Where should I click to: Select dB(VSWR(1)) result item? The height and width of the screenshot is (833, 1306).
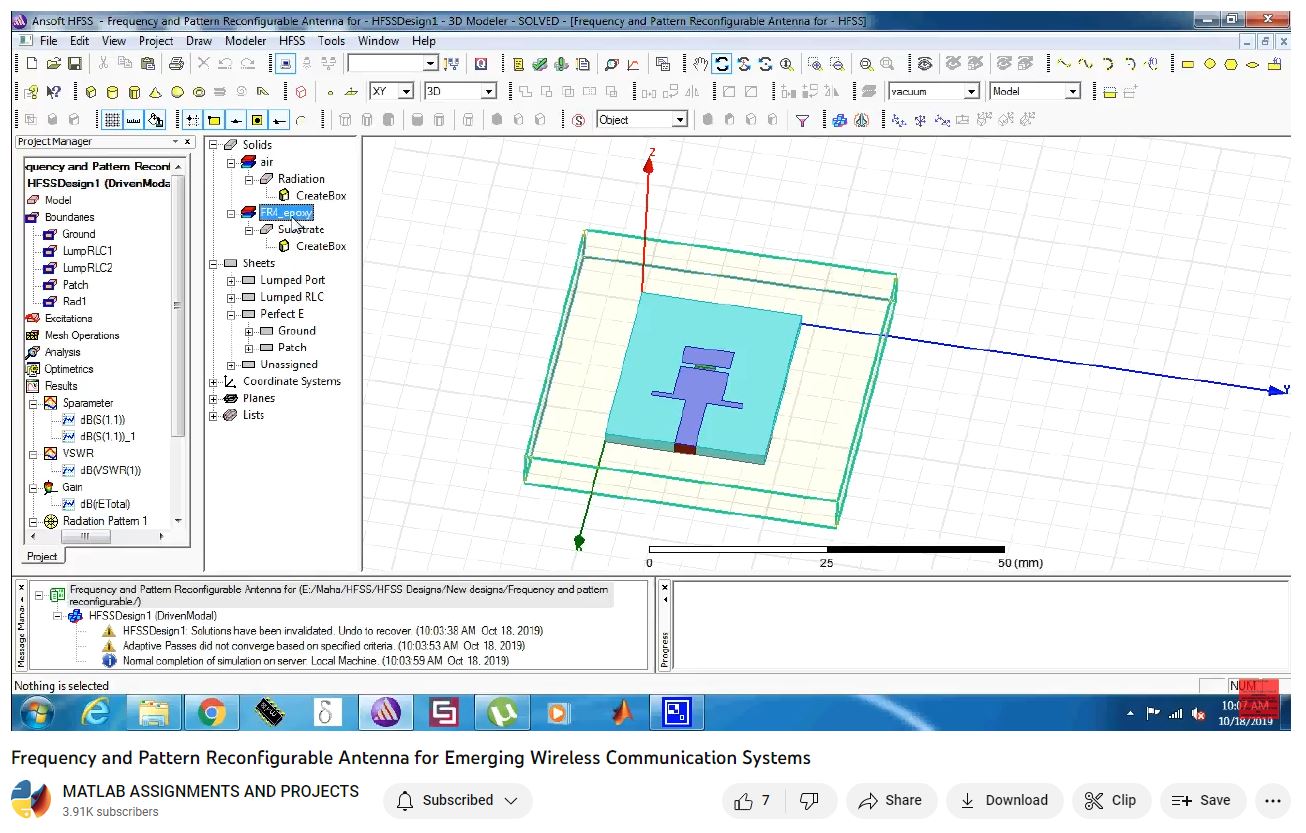coord(110,470)
